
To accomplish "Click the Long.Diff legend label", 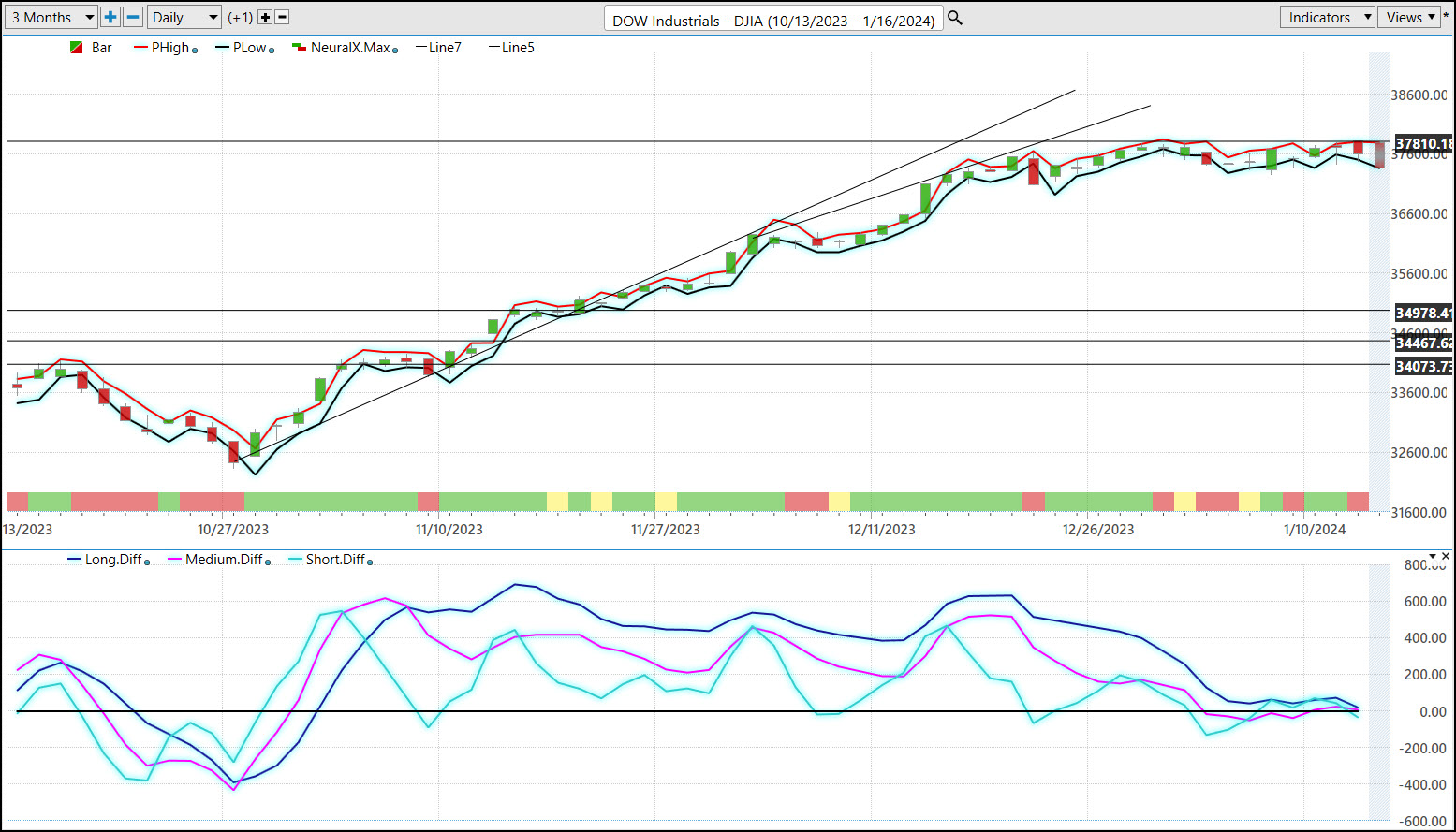I will tap(113, 560).
